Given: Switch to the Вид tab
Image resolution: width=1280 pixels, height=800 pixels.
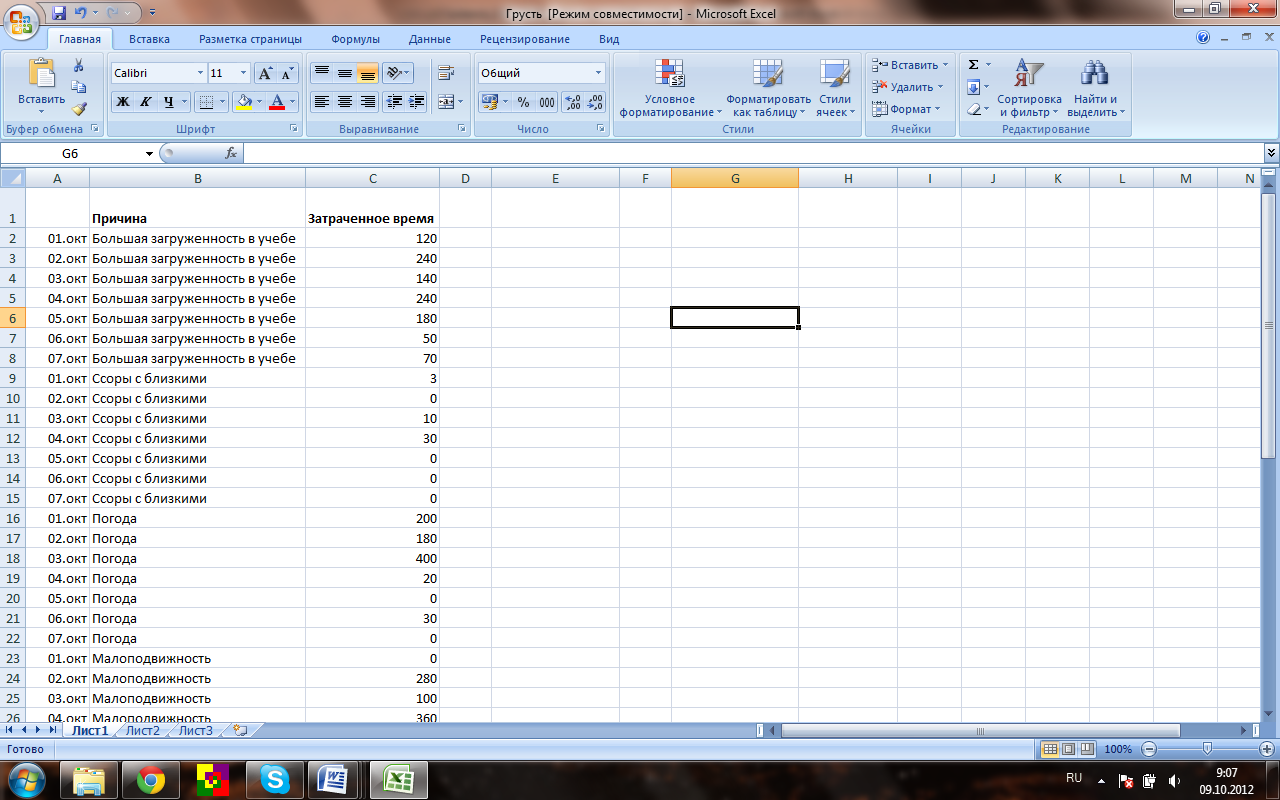Looking at the screenshot, I should tap(609, 39).
